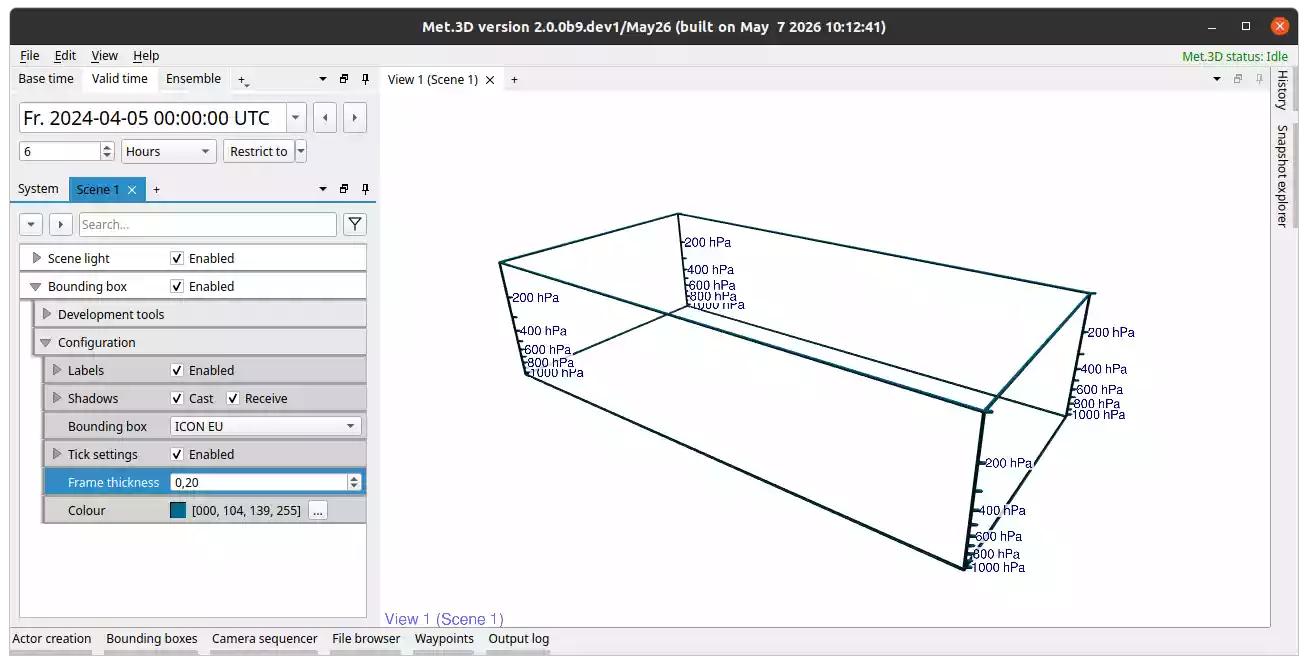The width and height of the screenshot is (1308, 665).
Task: Float the scene panel dock widget
Action: pyautogui.click(x=344, y=189)
